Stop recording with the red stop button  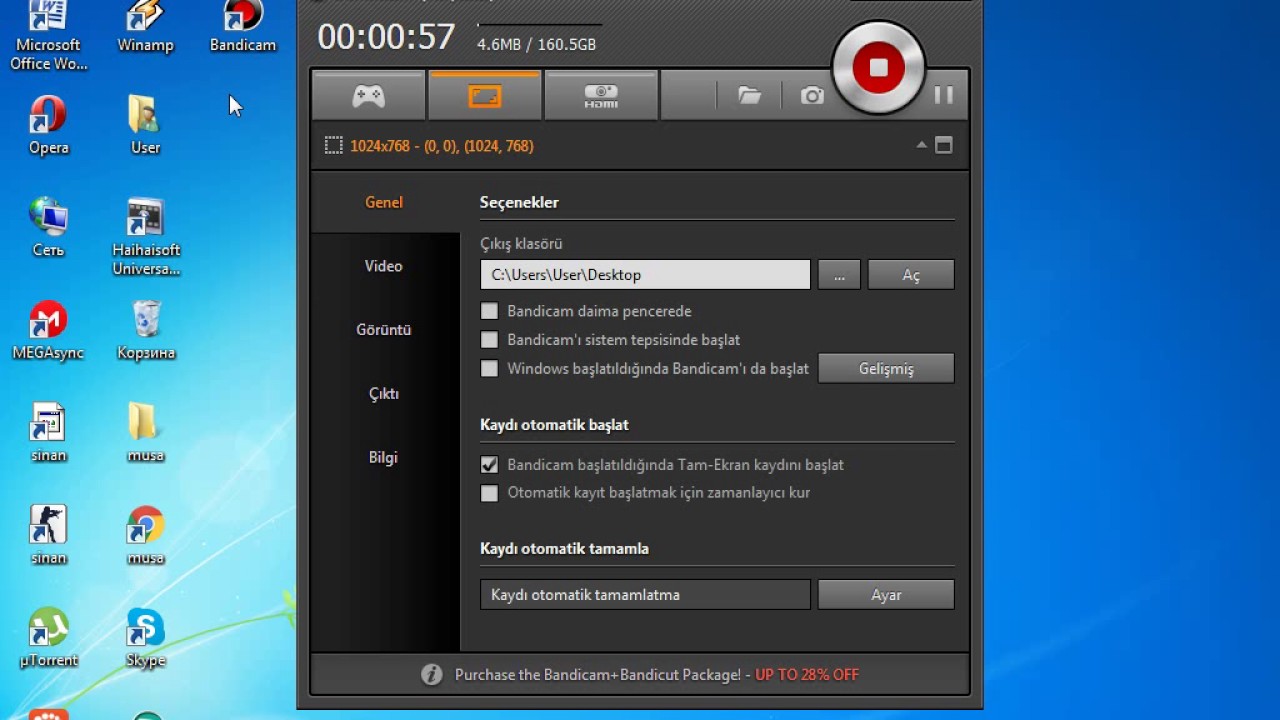(878, 67)
